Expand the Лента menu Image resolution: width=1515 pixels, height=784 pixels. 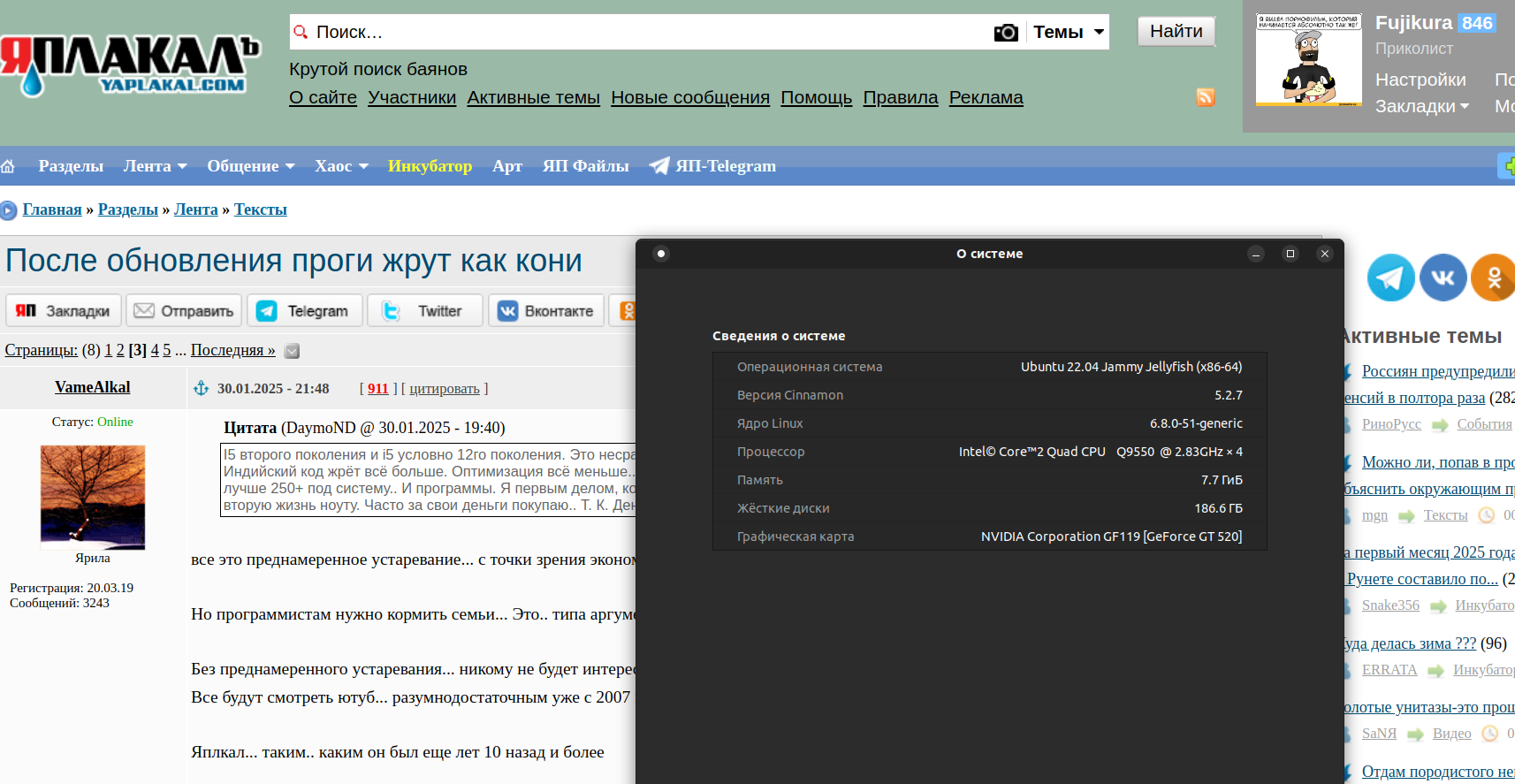[155, 166]
